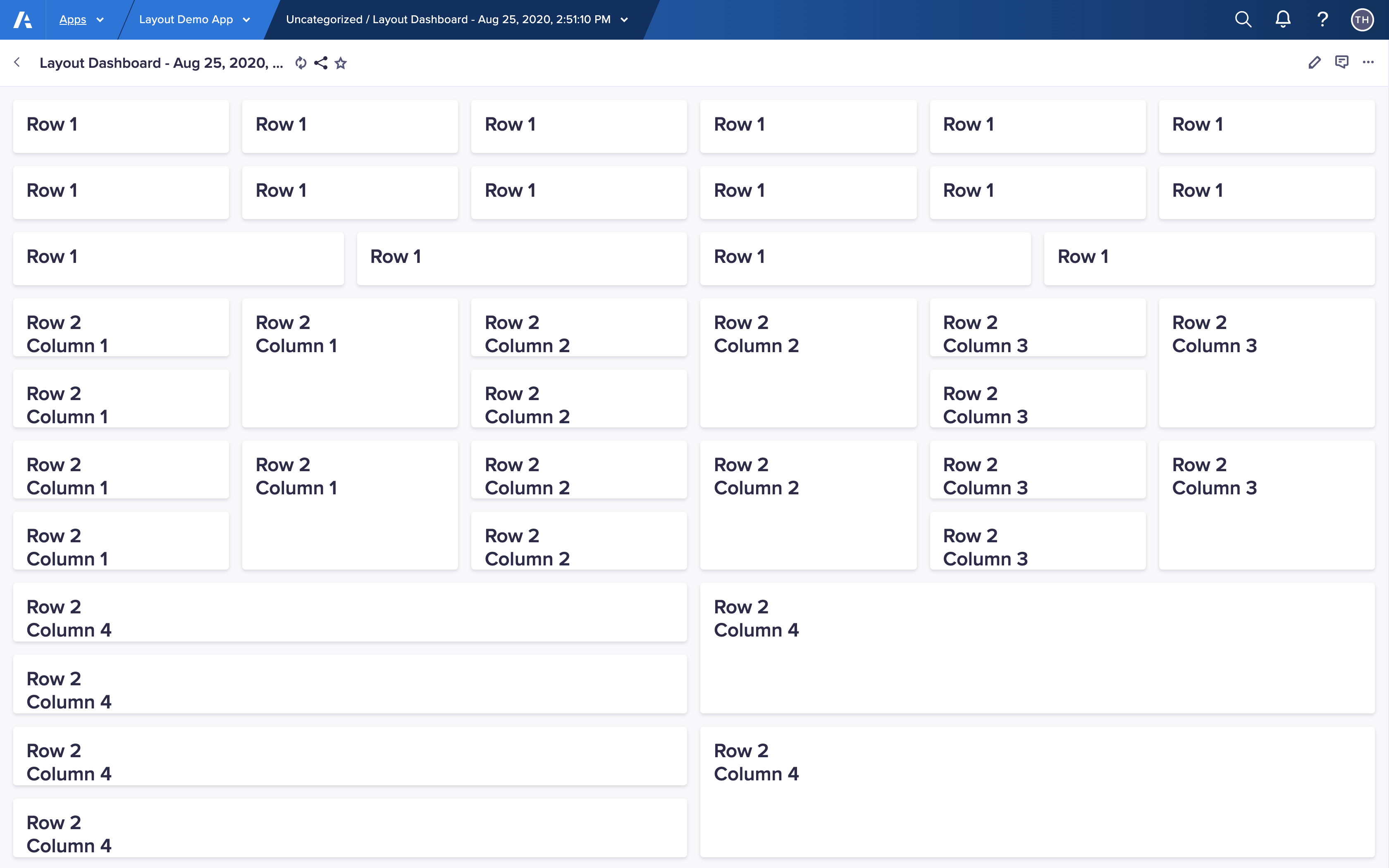
Task: Click the back arrow navigation icon
Action: click(18, 63)
